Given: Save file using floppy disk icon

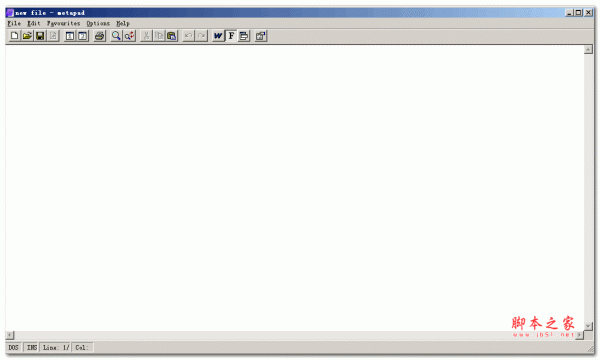Looking at the screenshot, I should pyautogui.click(x=40, y=36).
